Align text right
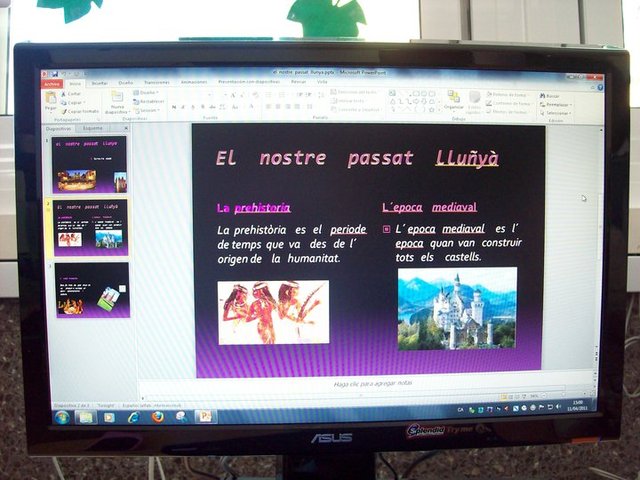The image size is (640, 480). click(x=288, y=107)
